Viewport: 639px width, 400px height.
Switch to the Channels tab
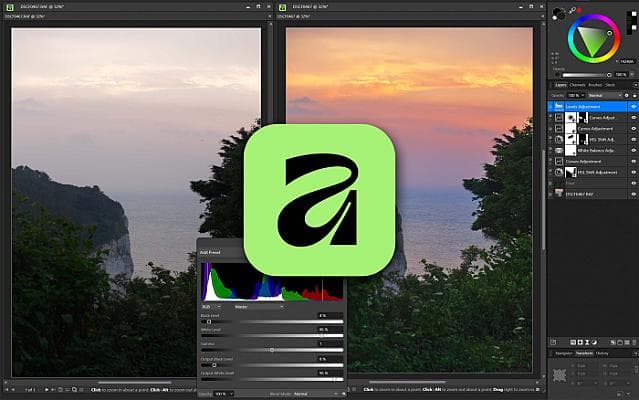[x=577, y=85]
